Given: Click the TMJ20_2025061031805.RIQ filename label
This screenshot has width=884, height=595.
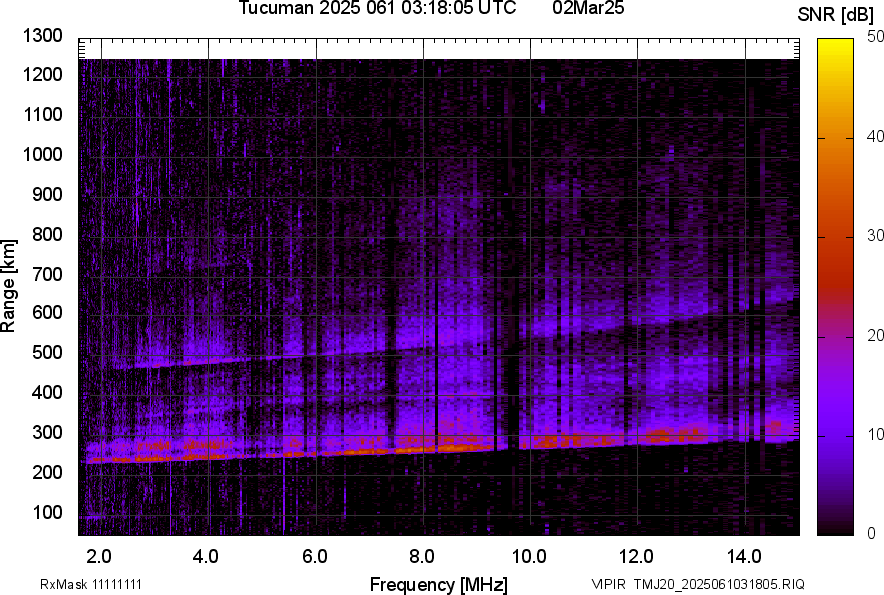Looking at the screenshot, I should [x=697, y=584].
